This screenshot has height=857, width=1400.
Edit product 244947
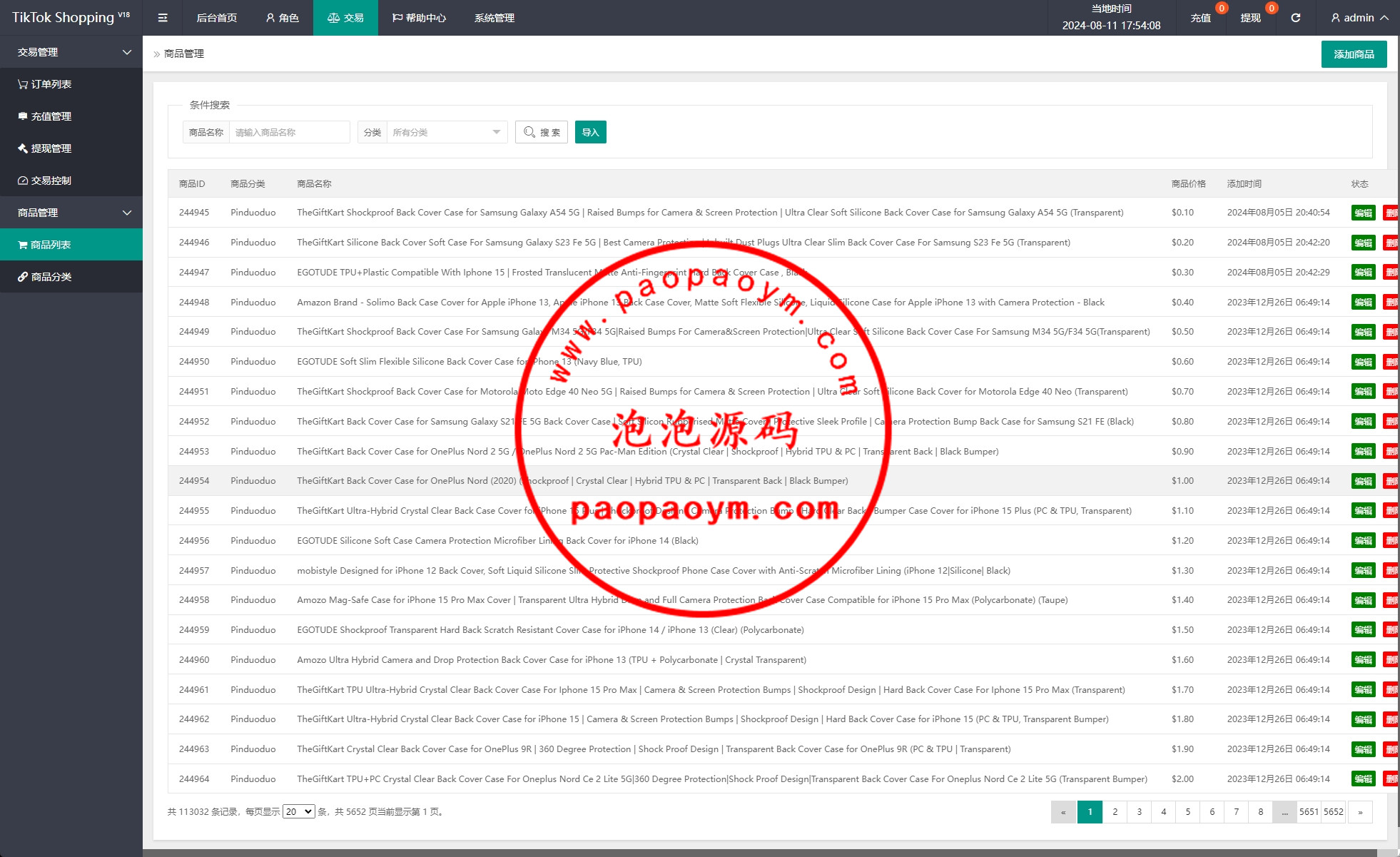(x=1363, y=273)
